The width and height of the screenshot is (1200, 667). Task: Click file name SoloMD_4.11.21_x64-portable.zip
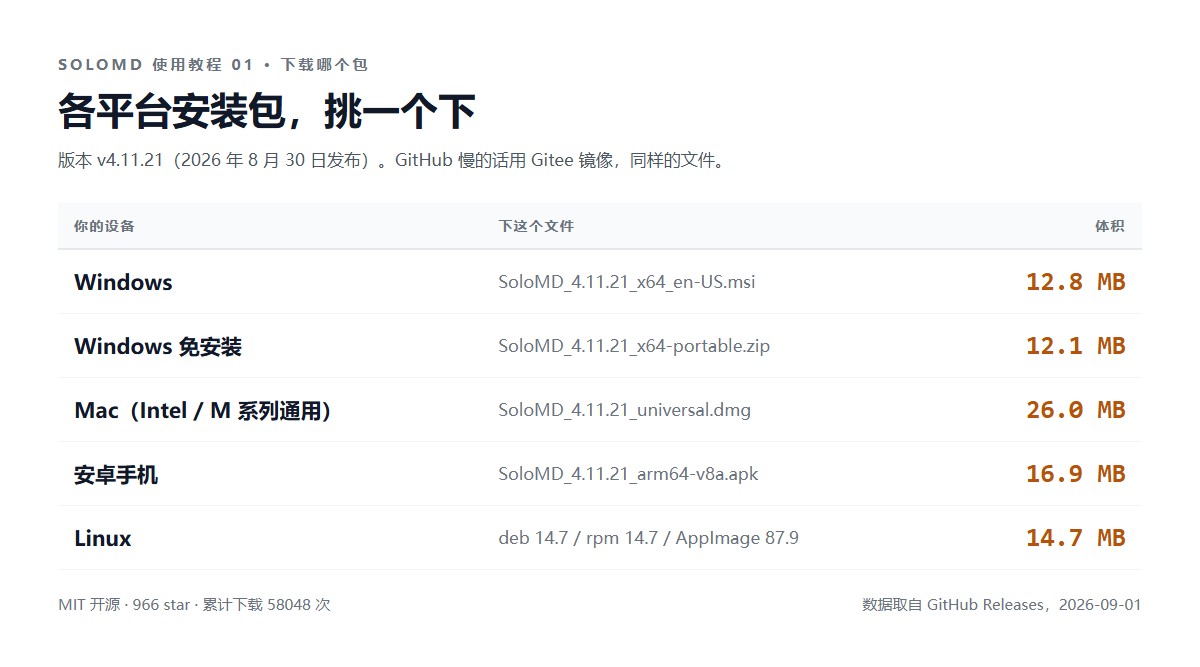point(634,346)
